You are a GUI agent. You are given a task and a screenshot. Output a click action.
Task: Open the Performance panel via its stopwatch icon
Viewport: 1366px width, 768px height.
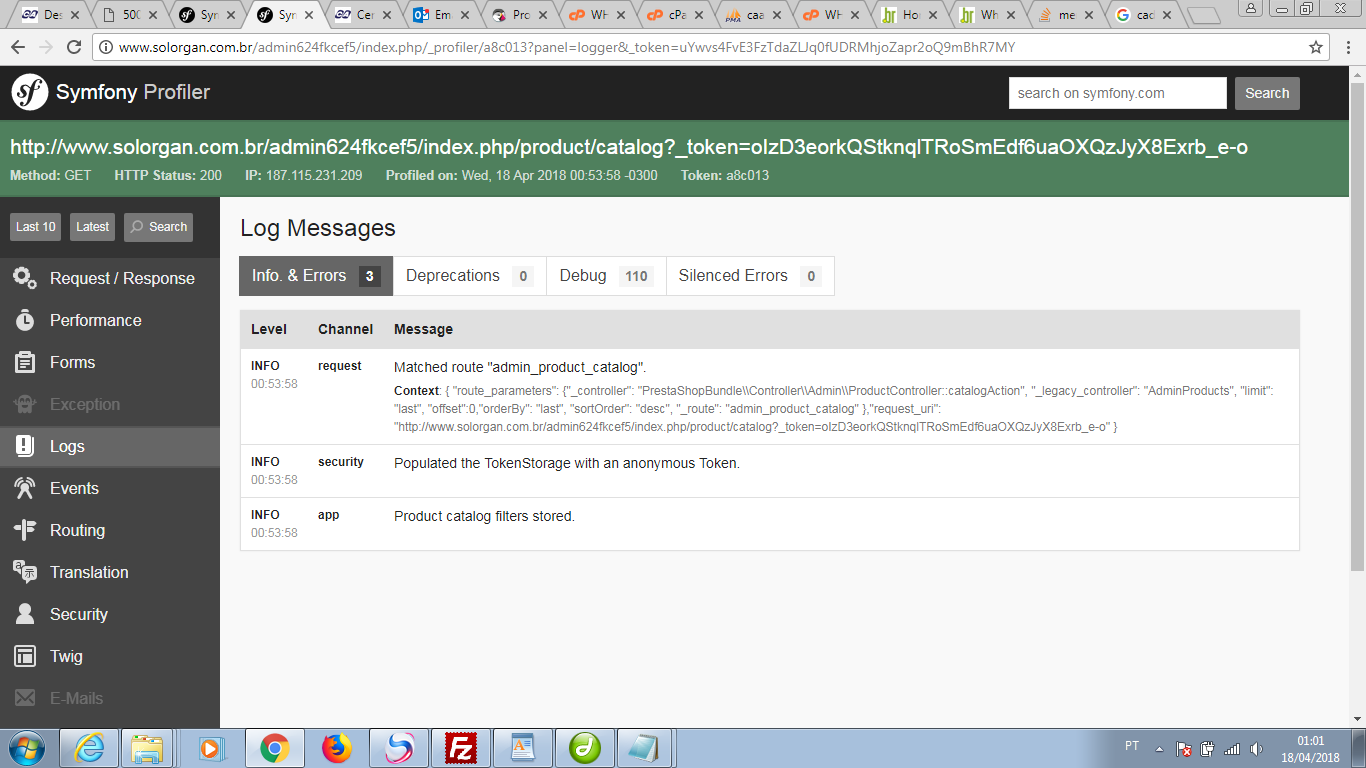point(25,320)
